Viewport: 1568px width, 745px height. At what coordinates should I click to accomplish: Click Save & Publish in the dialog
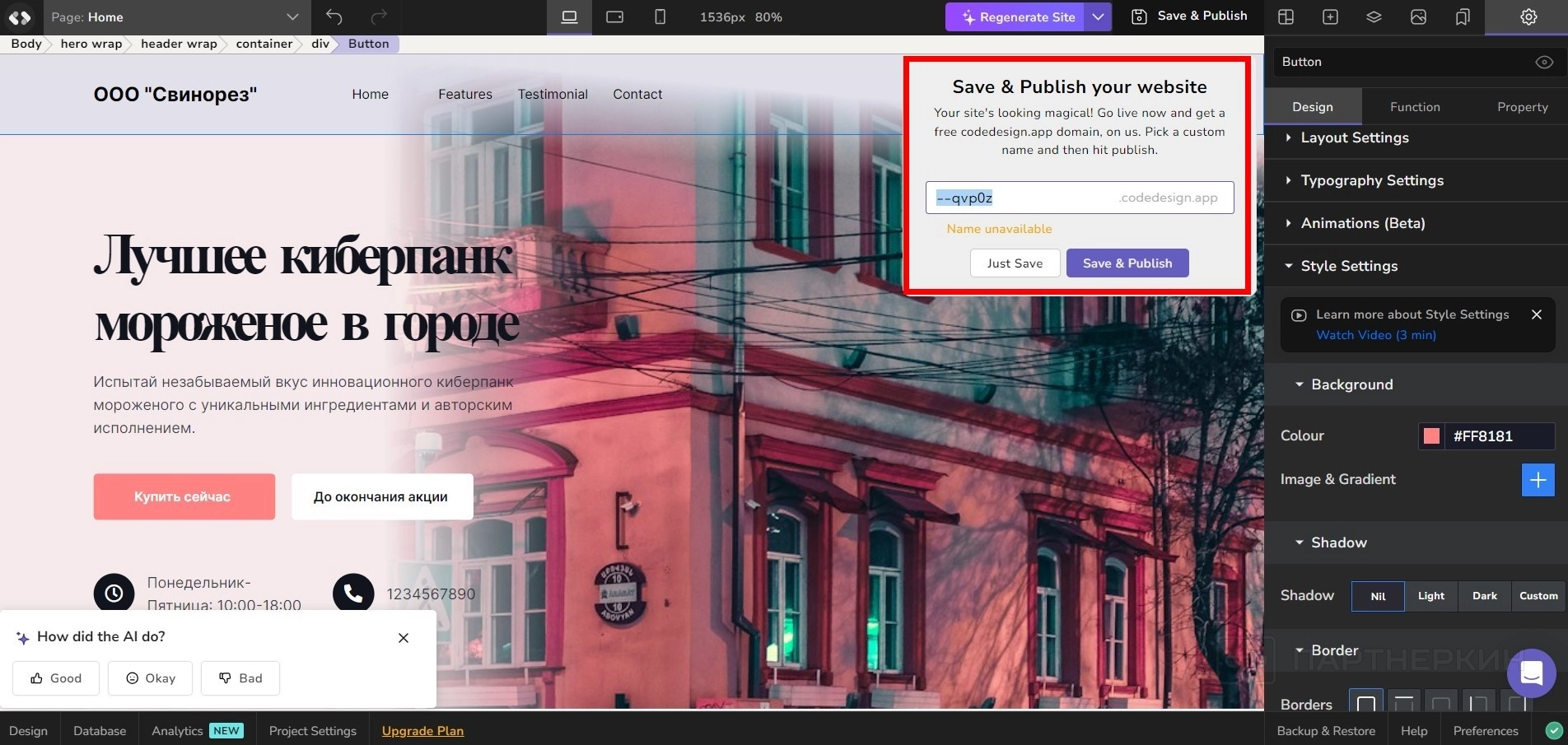[1127, 263]
